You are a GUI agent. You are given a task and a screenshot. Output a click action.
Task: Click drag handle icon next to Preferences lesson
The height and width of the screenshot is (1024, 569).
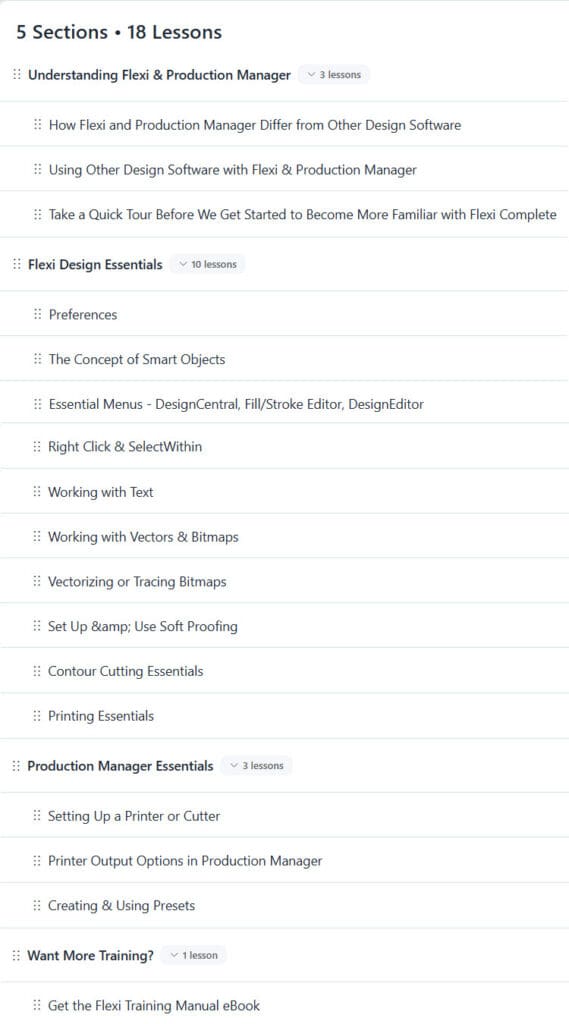coord(37,314)
